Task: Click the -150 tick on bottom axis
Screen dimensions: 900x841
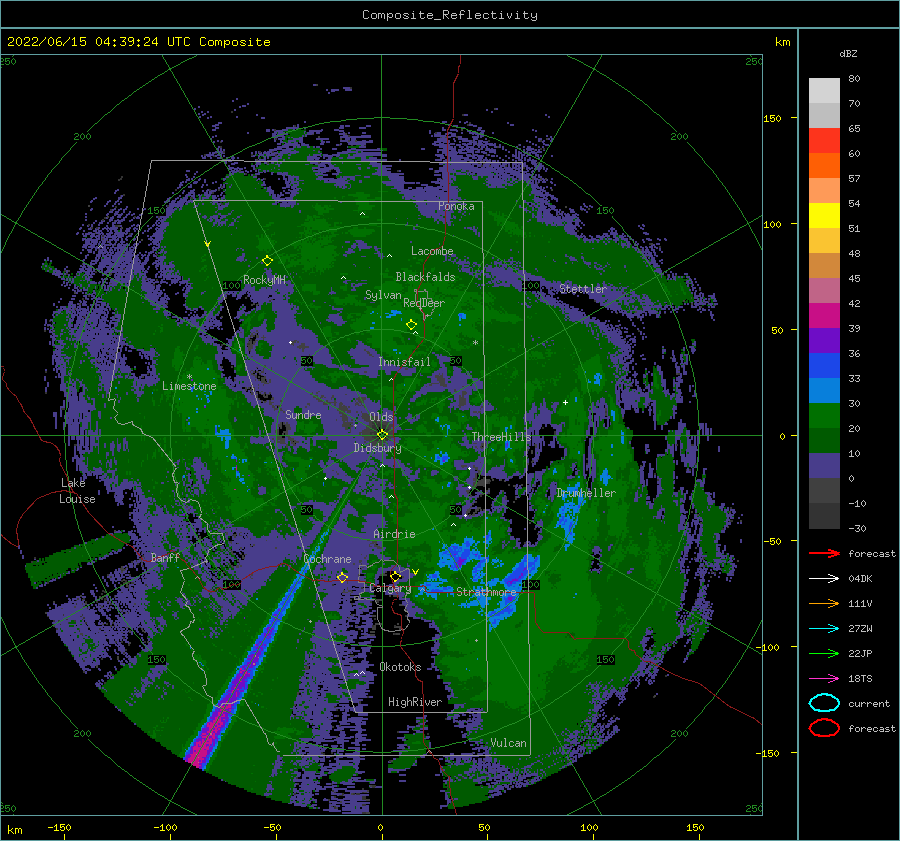Action: pyautogui.click(x=59, y=827)
